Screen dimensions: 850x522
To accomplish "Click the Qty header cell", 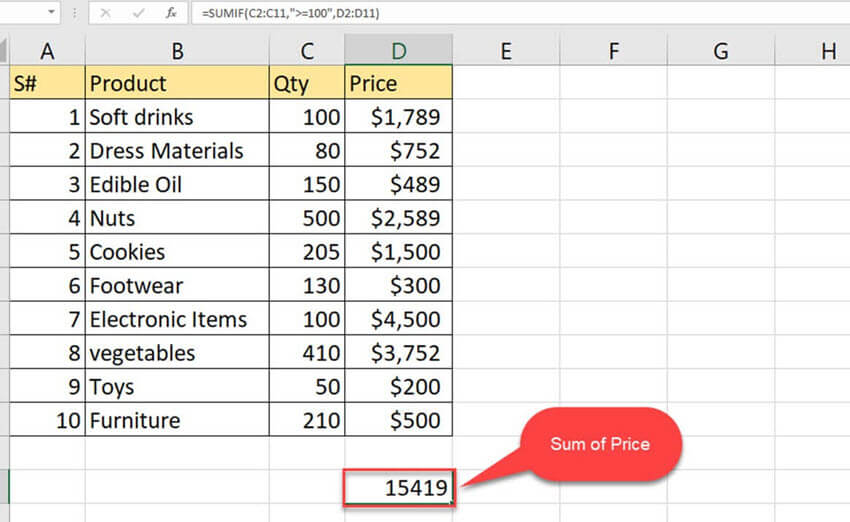I will pos(306,83).
